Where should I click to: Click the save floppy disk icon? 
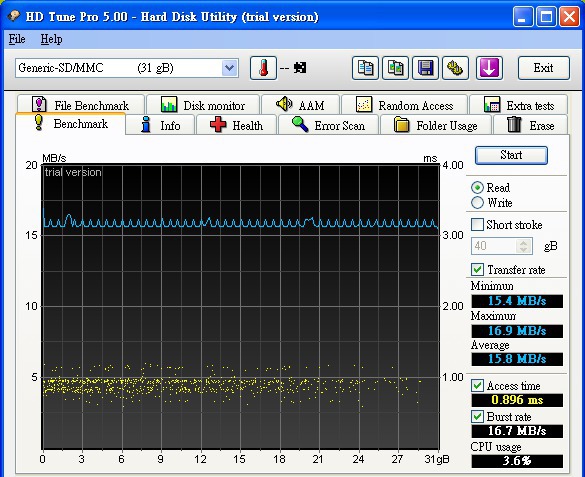pyautogui.click(x=425, y=68)
